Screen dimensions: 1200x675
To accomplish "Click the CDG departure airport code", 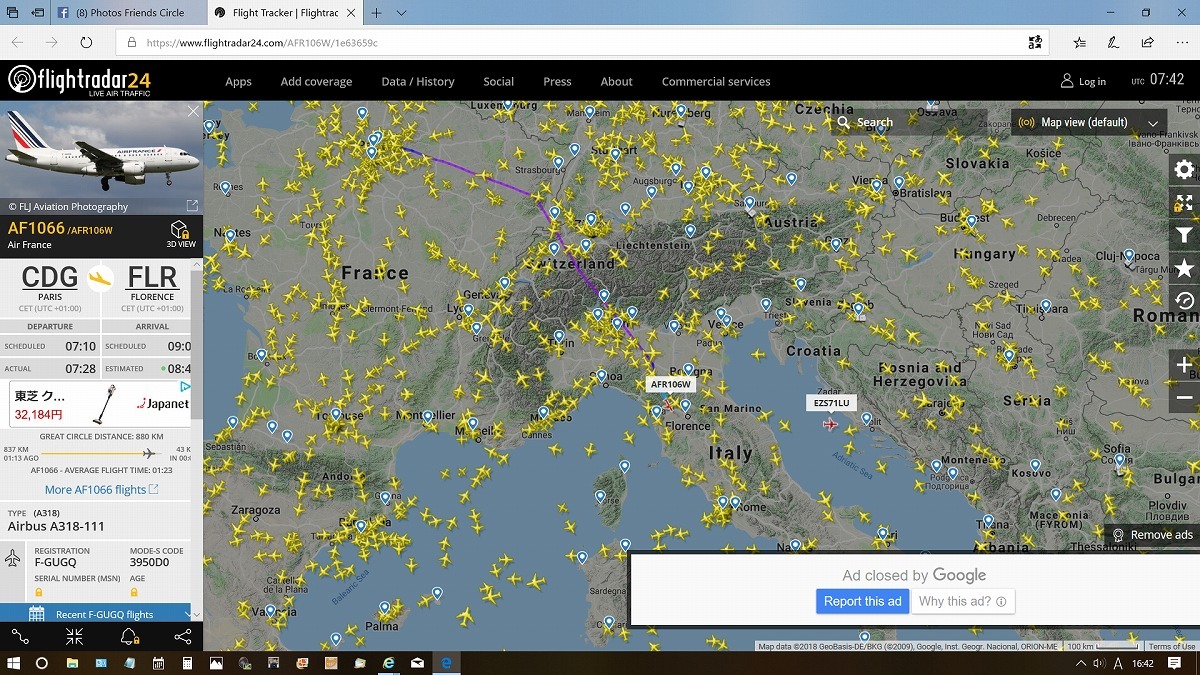I will (x=50, y=277).
